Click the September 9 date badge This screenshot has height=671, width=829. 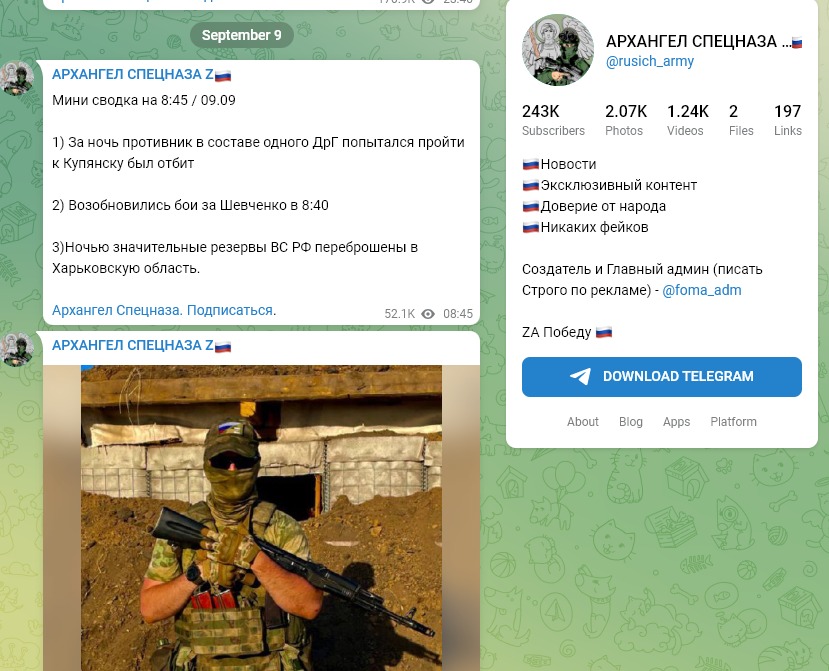[x=242, y=35]
